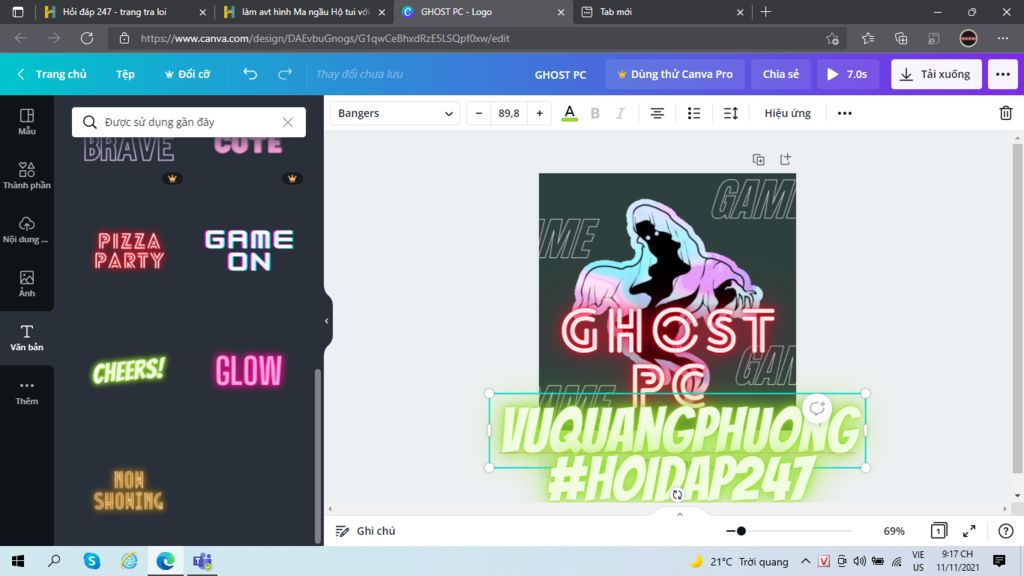Open the header ellipsis more menu
Screen dimensions: 1024x576
pos(1002,74)
